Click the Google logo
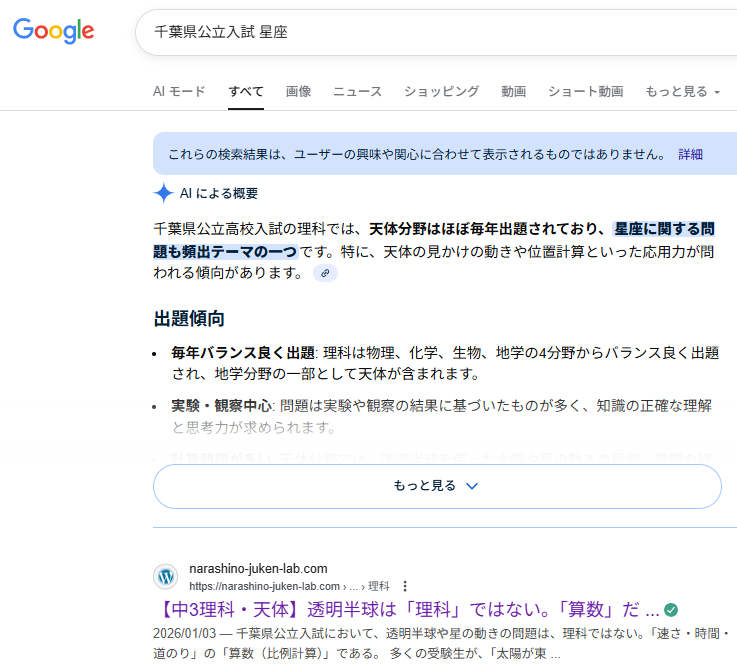This screenshot has width=737, height=667. 54,31
